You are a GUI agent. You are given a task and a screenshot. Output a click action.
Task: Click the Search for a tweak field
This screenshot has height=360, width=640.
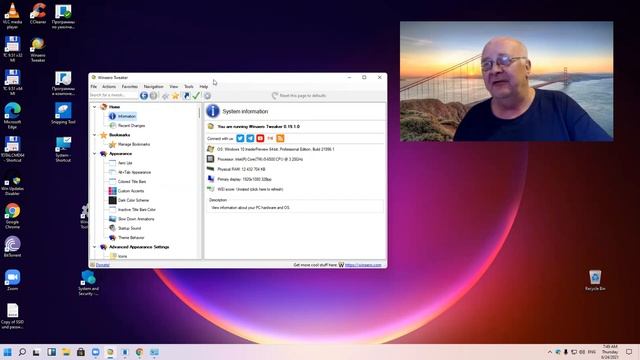[x=114, y=95]
